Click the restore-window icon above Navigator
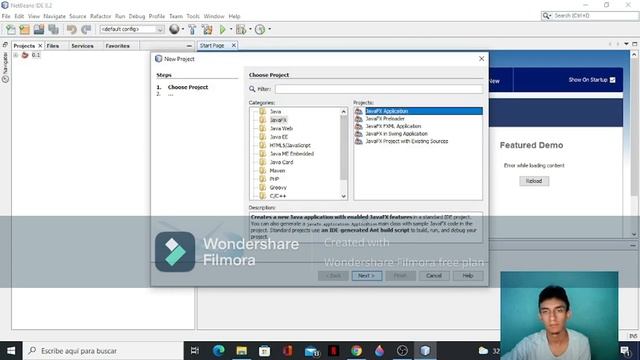Viewport: 640px width, 360px height. 5,45
